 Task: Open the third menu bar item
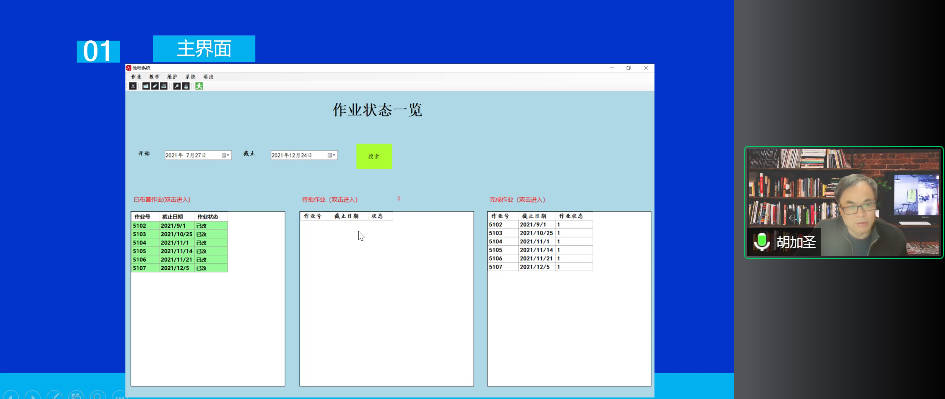[x=172, y=77]
